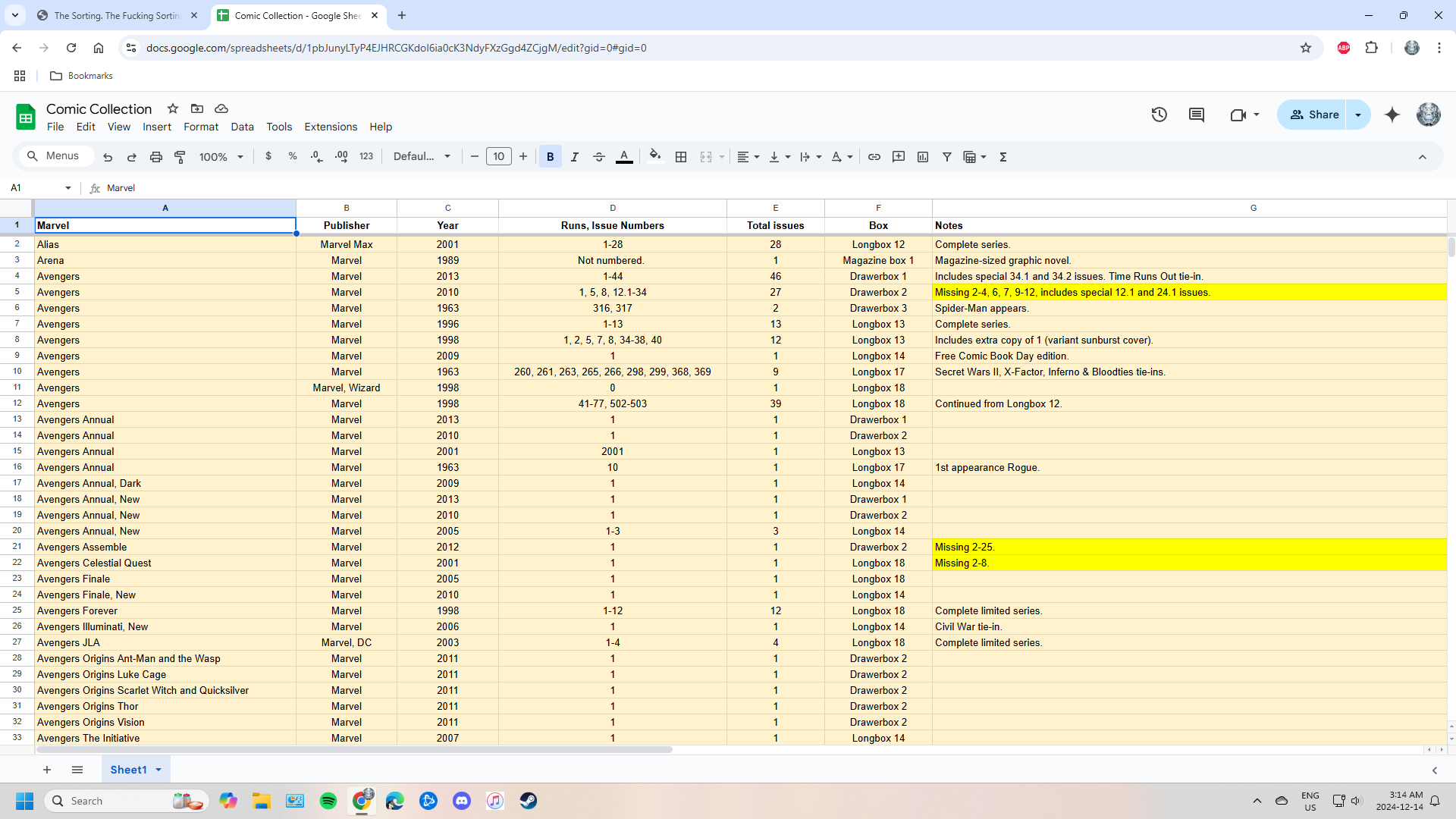
Task: Select the Paint format tool
Action: (x=180, y=157)
